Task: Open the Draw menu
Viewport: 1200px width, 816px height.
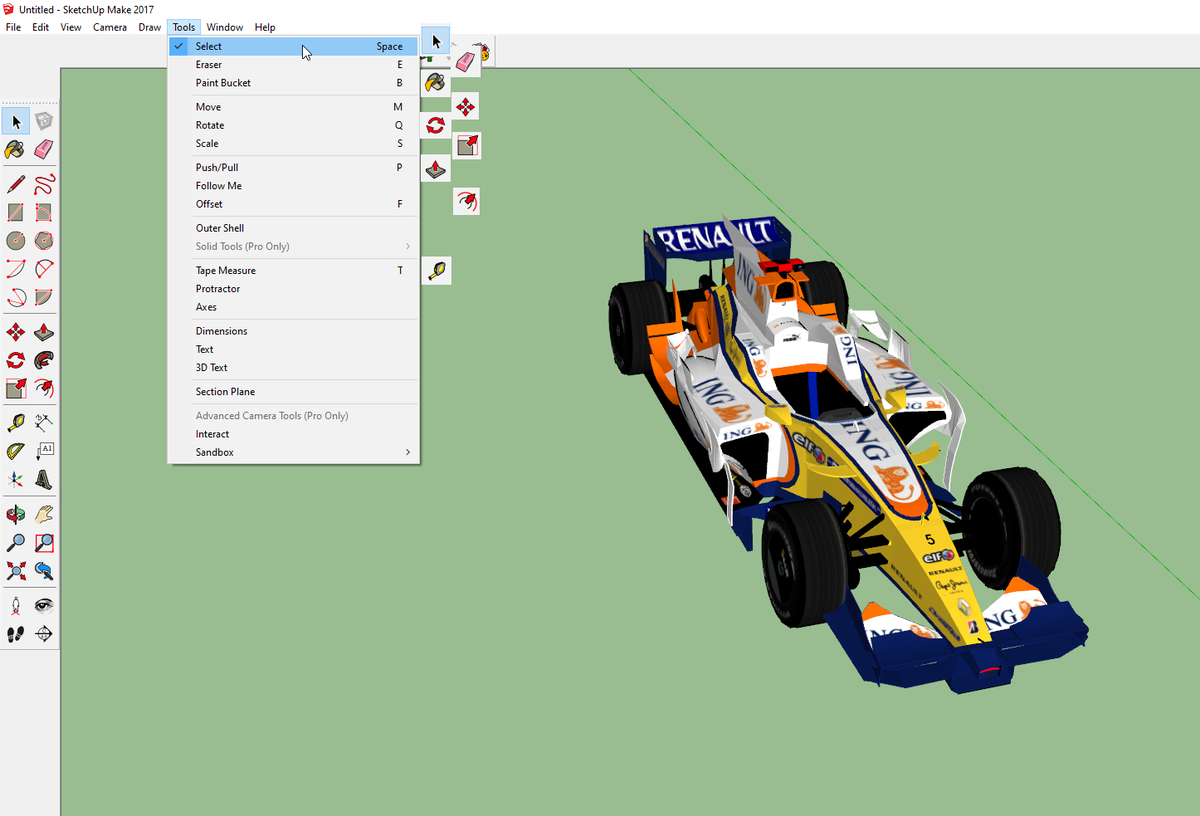Action: coord(150,27)
